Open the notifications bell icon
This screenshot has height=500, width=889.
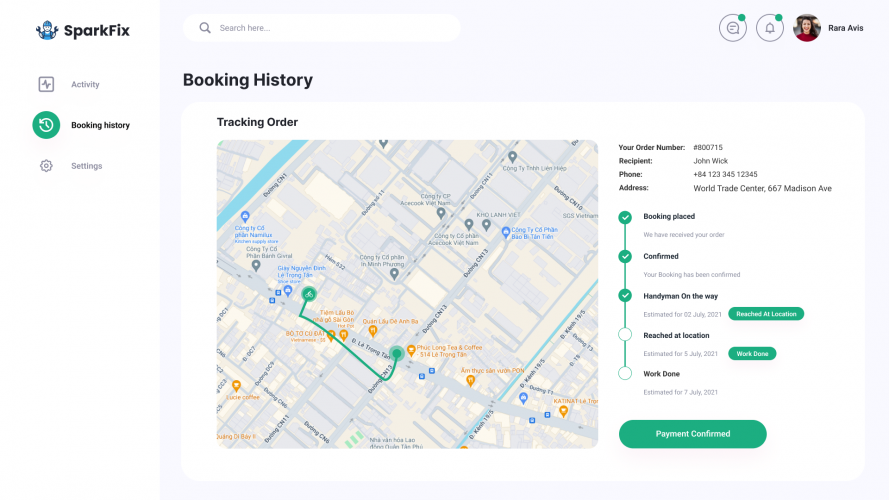769,28
